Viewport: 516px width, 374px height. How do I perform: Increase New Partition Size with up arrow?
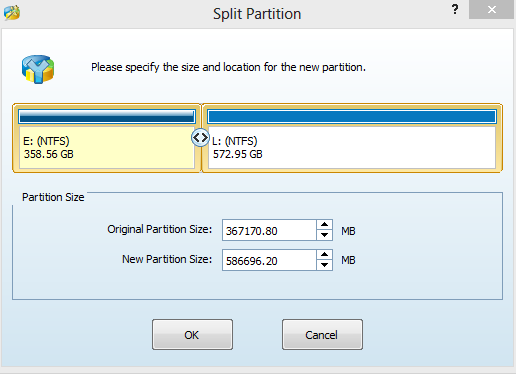click(324, 255)
